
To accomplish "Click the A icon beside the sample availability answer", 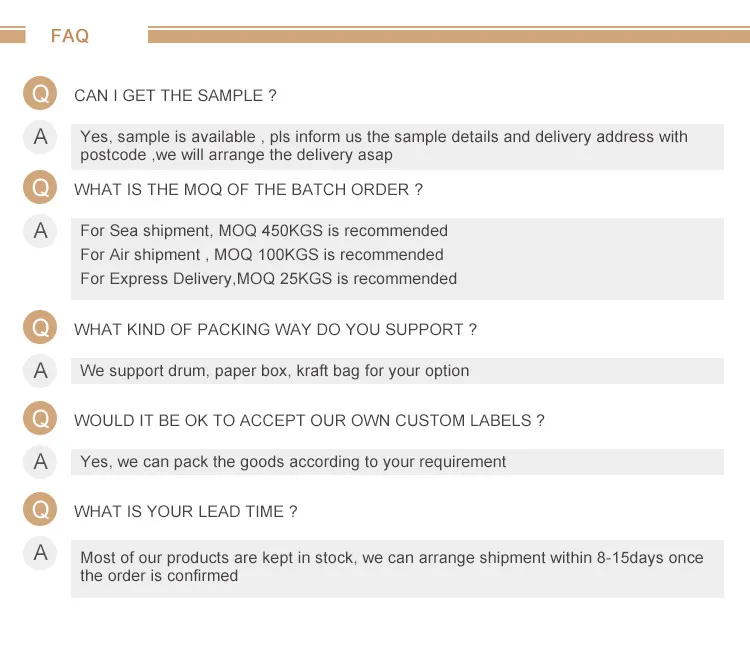I will [40, 137].
